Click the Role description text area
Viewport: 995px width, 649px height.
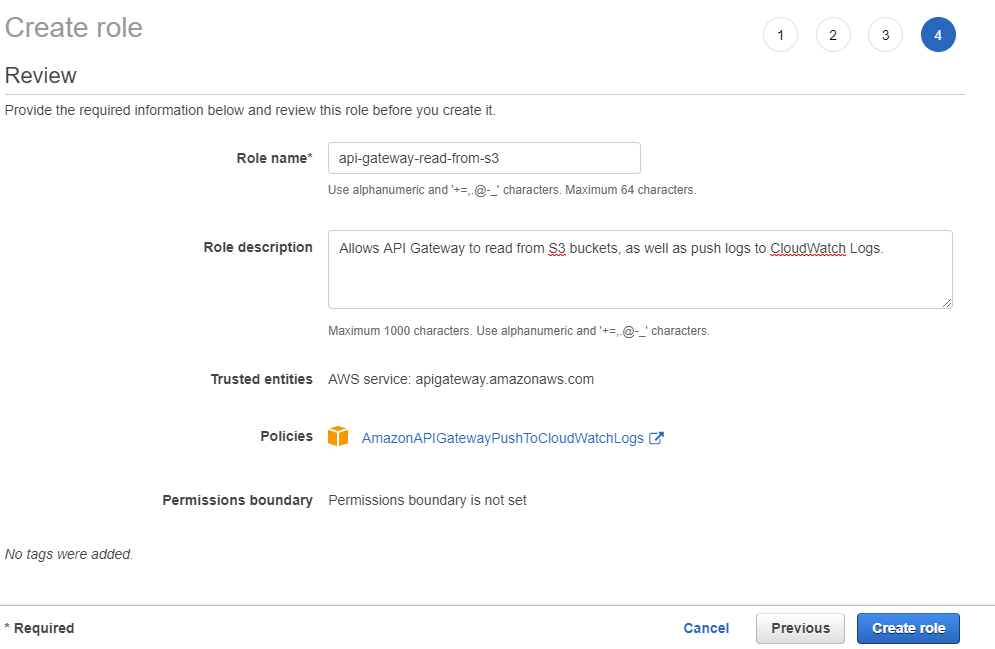[640, 268]
